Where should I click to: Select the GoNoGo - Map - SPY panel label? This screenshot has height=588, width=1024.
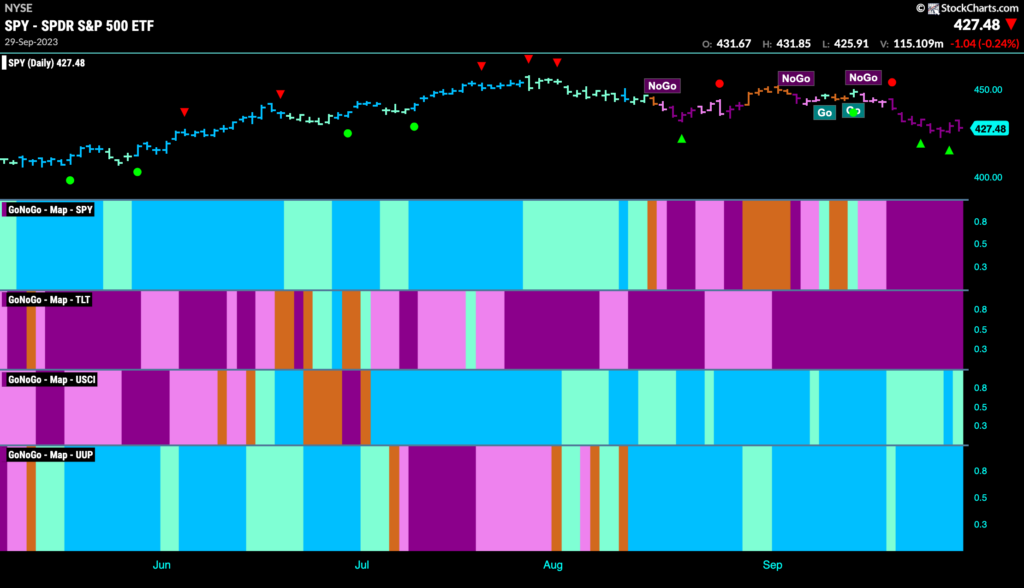pyautogui.click(x=50, y=210)
